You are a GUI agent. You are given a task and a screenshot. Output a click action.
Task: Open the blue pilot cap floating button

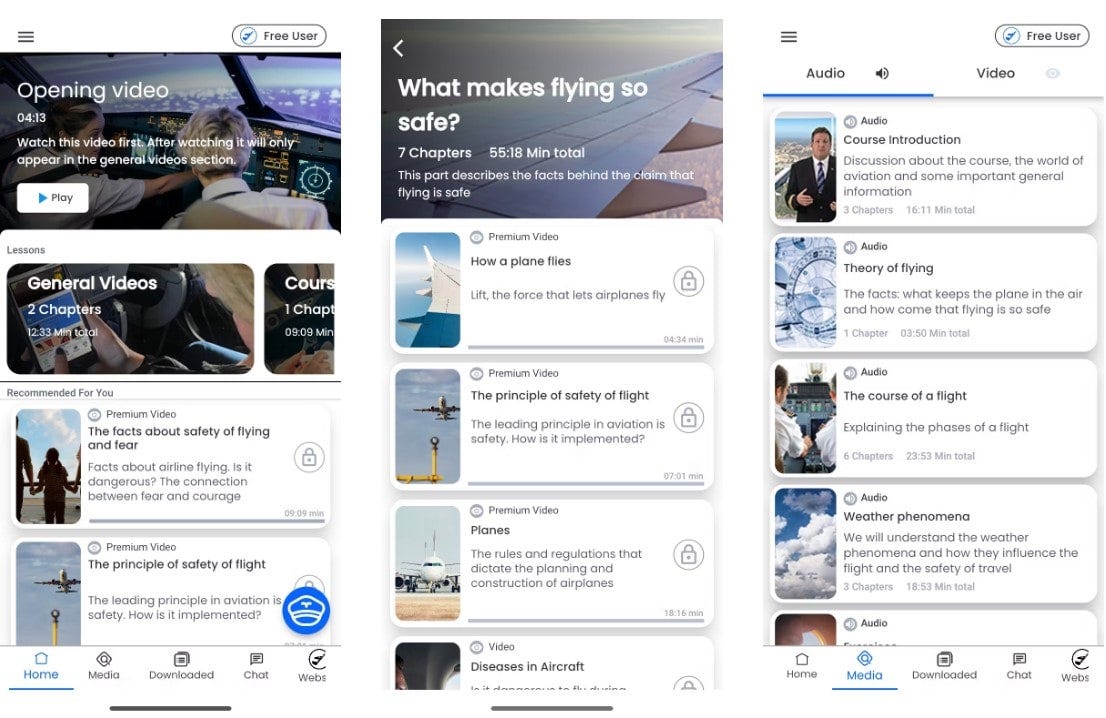point(306,611)
